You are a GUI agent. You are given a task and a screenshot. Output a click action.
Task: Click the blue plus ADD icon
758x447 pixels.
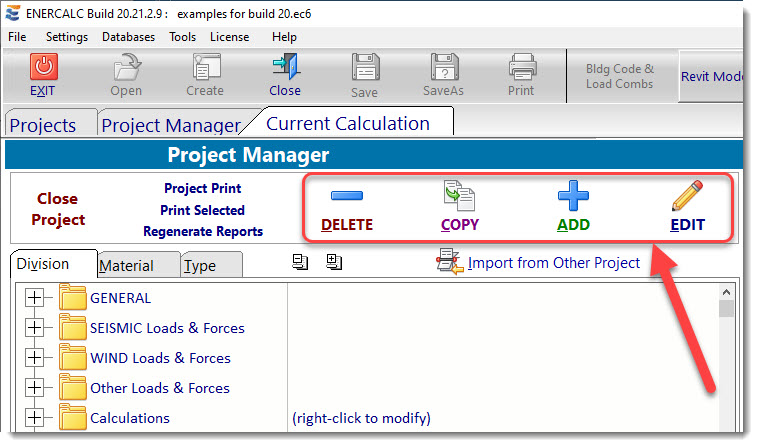tap(573, 195)
